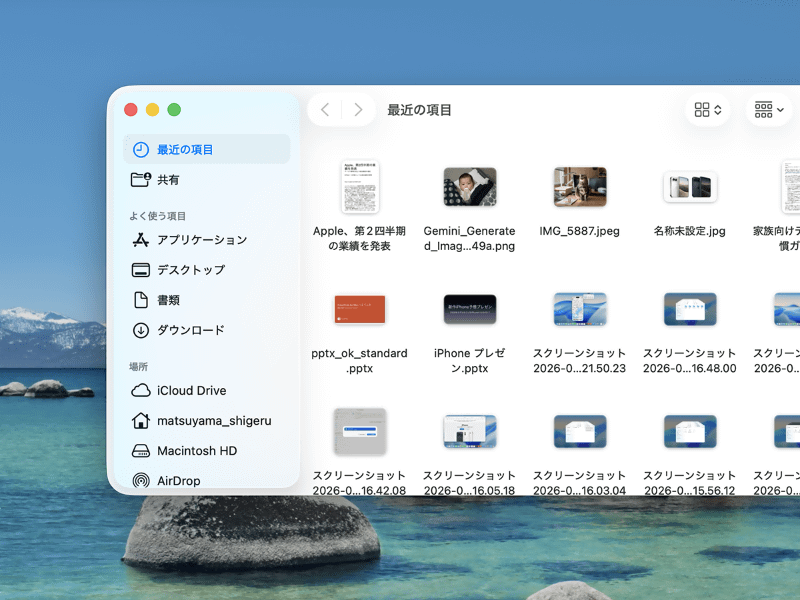The width and height of the screenshot is (800, 600).
Task: Select screenshot ending 16.05.18
Action: (x=470, y=432)
